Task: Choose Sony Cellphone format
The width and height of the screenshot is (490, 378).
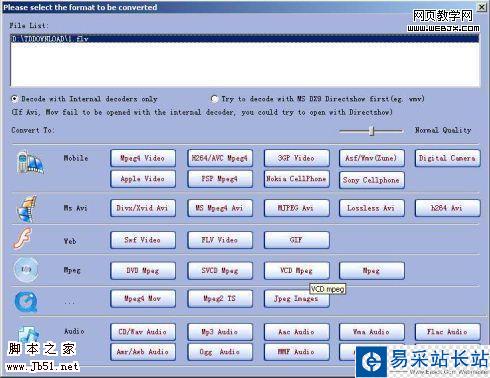Action: tap(372, 180)
